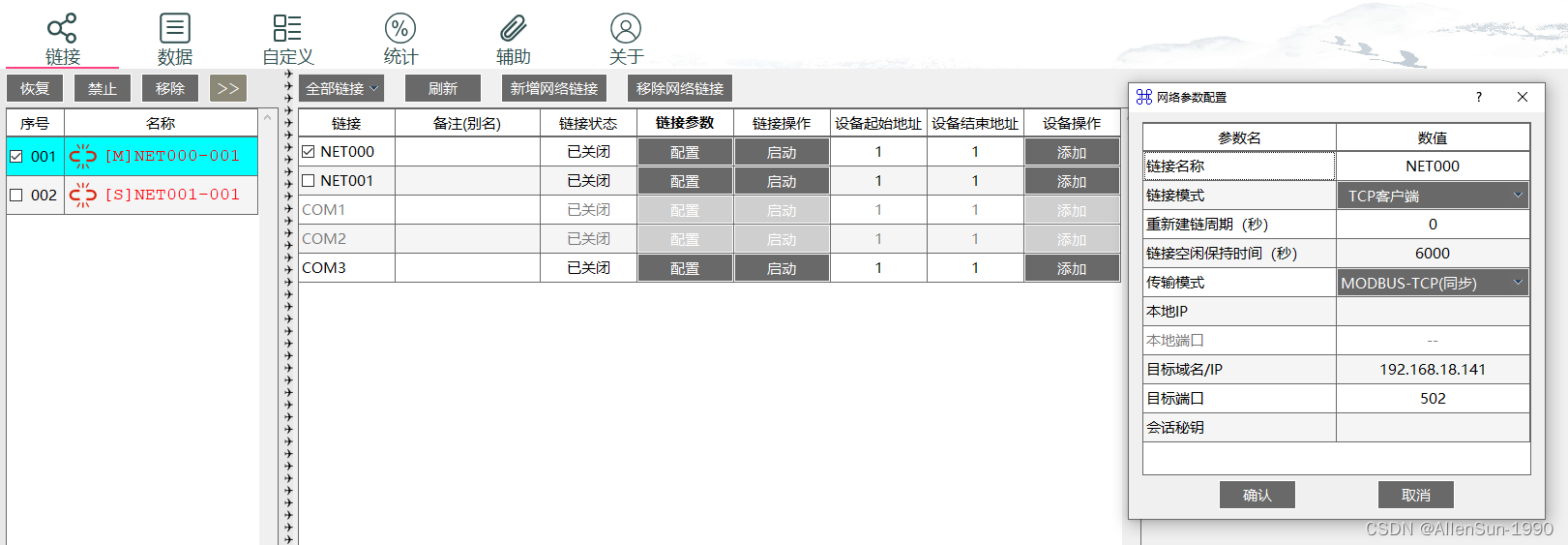Click 配置 for COM3
The height and width of the screenshot is (545, 1568).
[x=685, y=268]
